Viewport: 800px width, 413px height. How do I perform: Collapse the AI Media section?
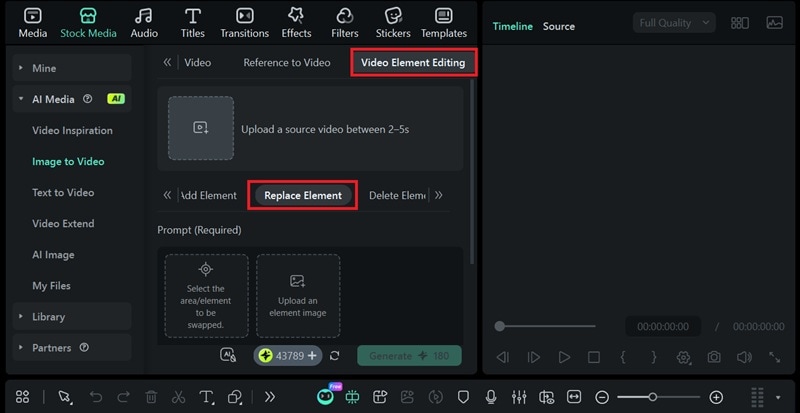coord(72,99)
